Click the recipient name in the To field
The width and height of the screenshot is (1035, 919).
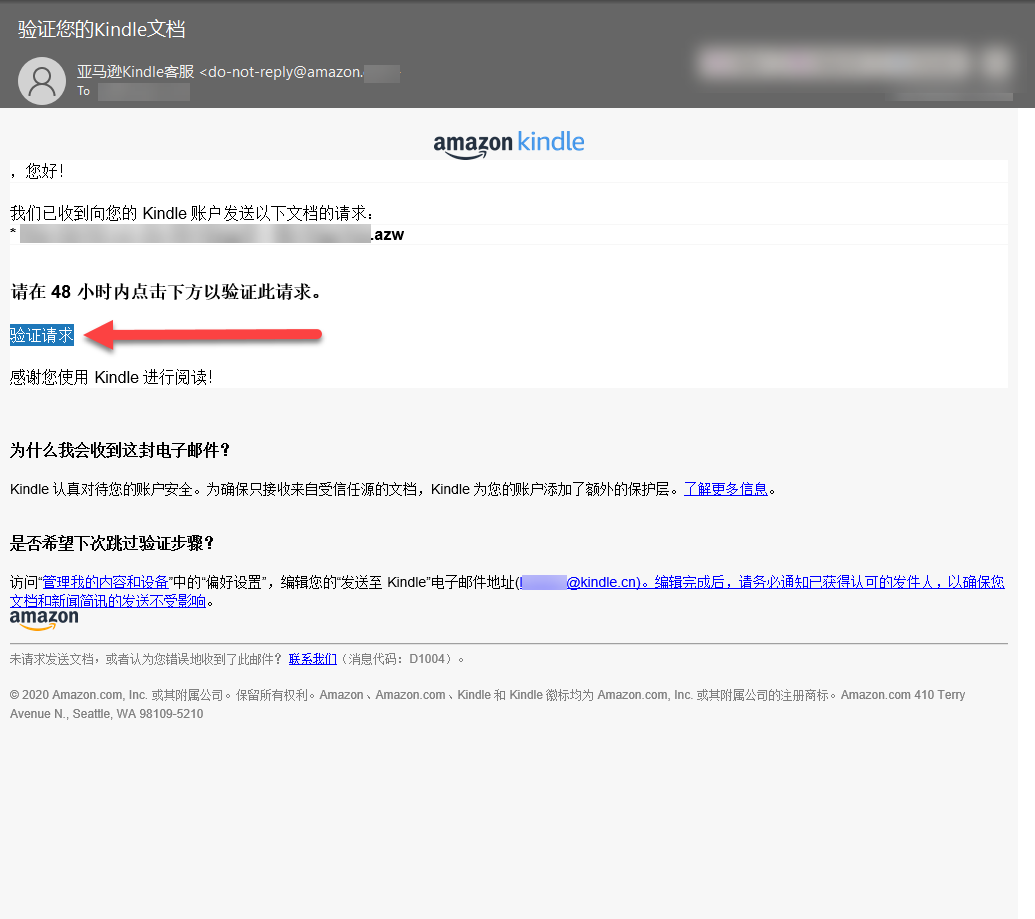(x=144, y=91)
